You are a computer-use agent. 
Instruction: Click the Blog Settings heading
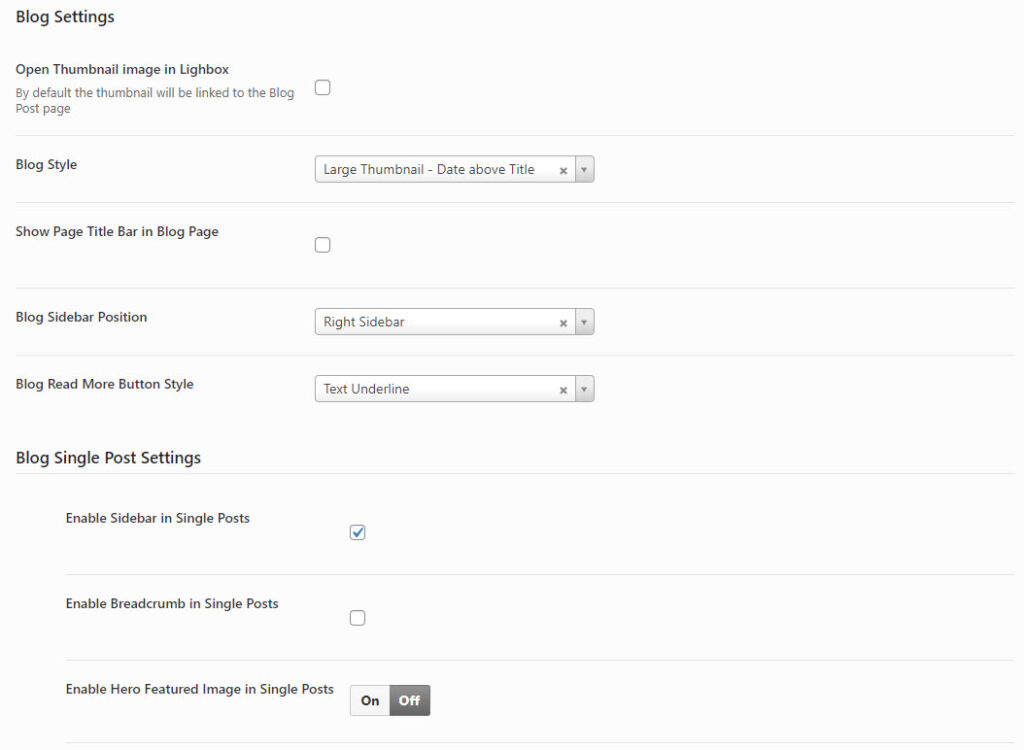pyautogui.click(x=65, y=17)
